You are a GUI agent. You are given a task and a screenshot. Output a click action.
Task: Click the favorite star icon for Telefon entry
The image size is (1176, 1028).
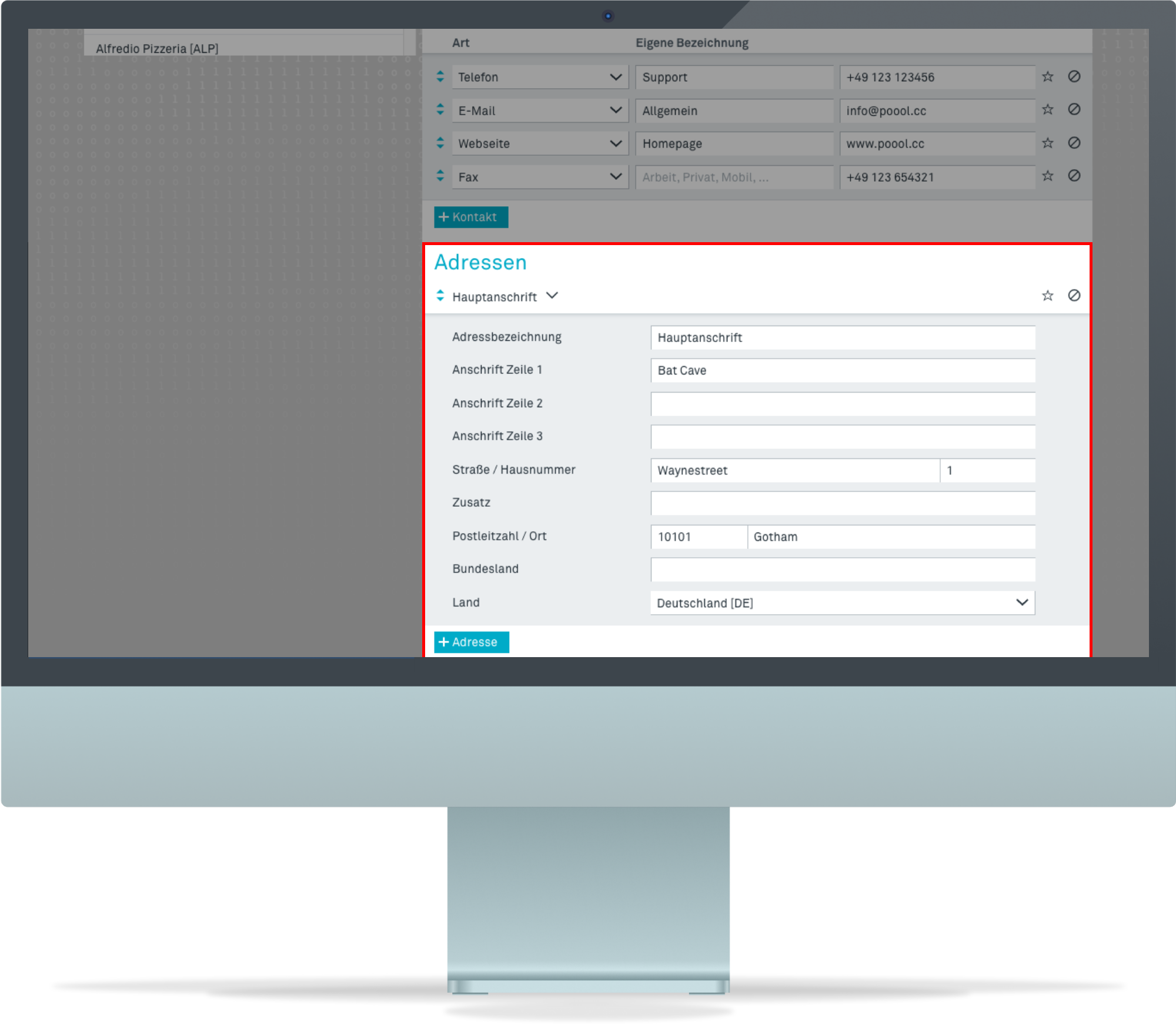click(1047, 77)
